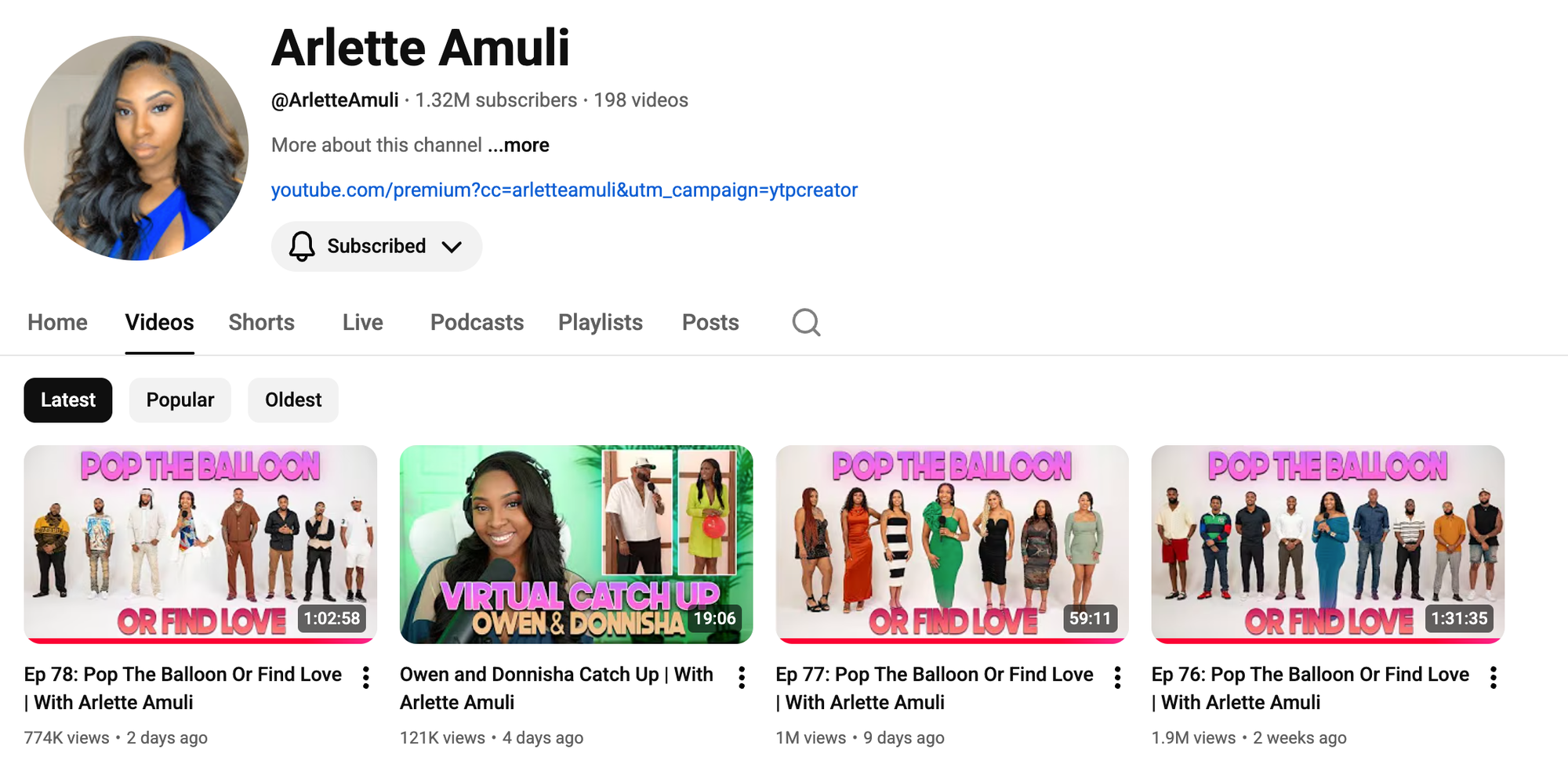This screenshot has height=771, width=1568.
Task: Go to the Home tab
Action: pyautogui.click(x=57, y=322)
